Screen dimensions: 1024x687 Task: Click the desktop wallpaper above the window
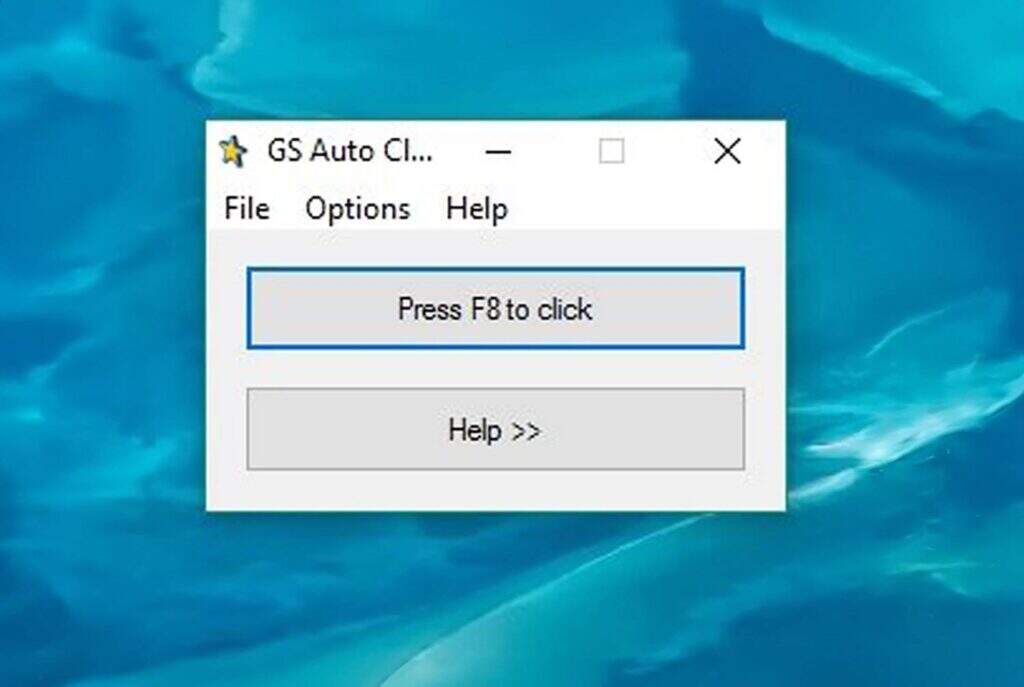tap(495, 60)
